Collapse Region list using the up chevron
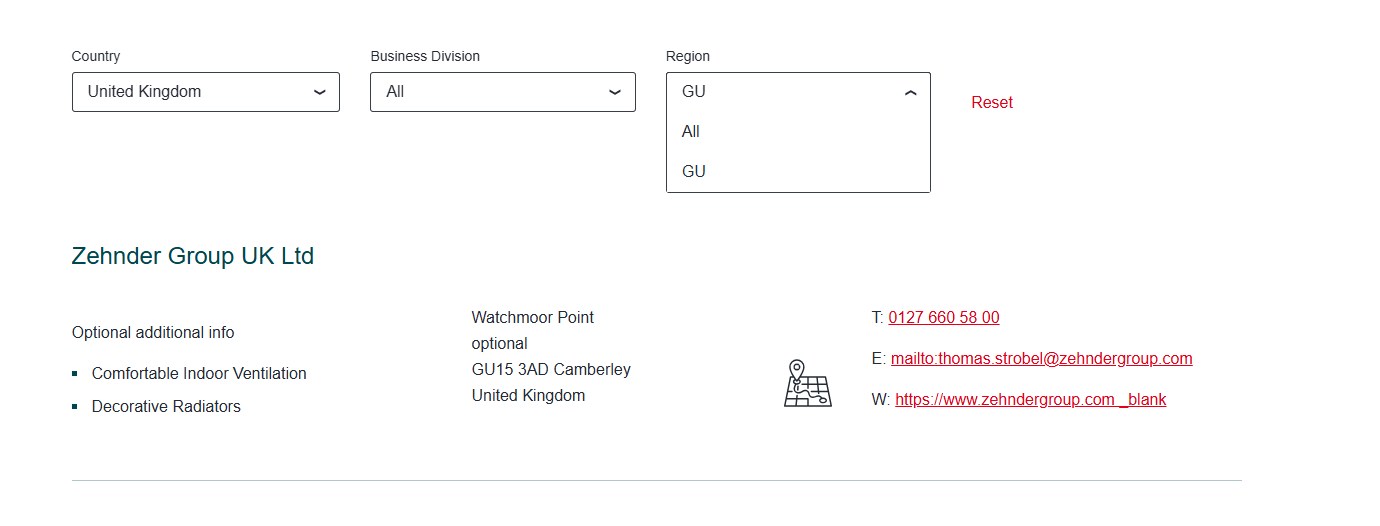Viewport: 1380px width, 526px height. pyautogui.click(x=910, y=92)
